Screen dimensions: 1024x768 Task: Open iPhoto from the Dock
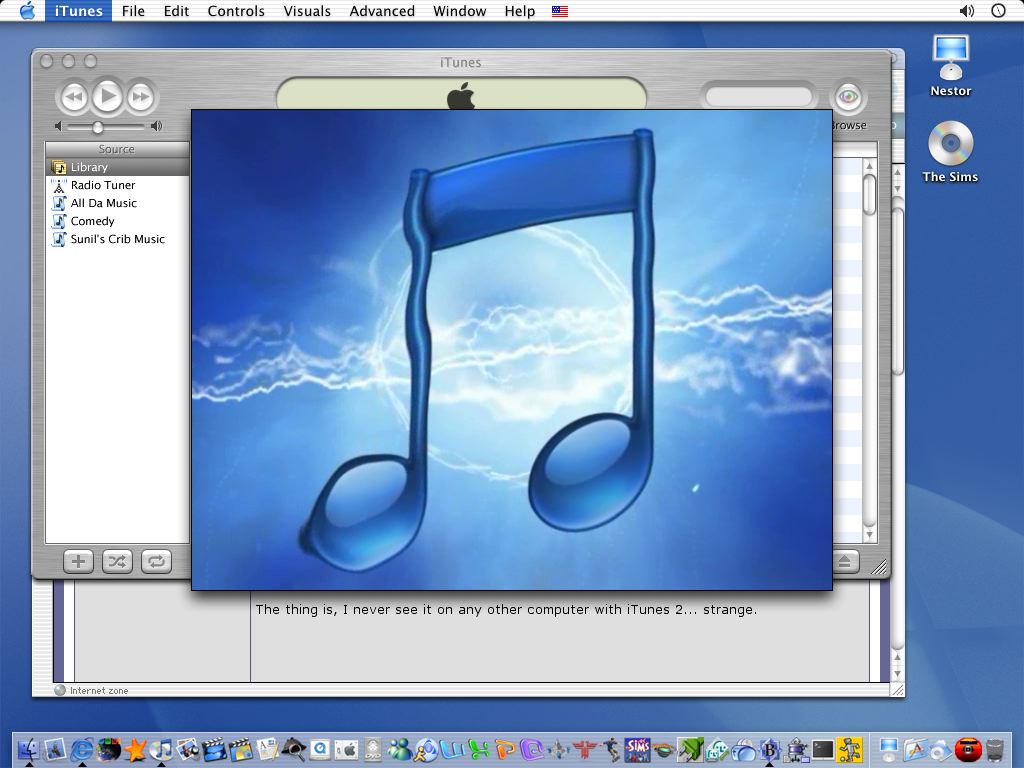187,750
